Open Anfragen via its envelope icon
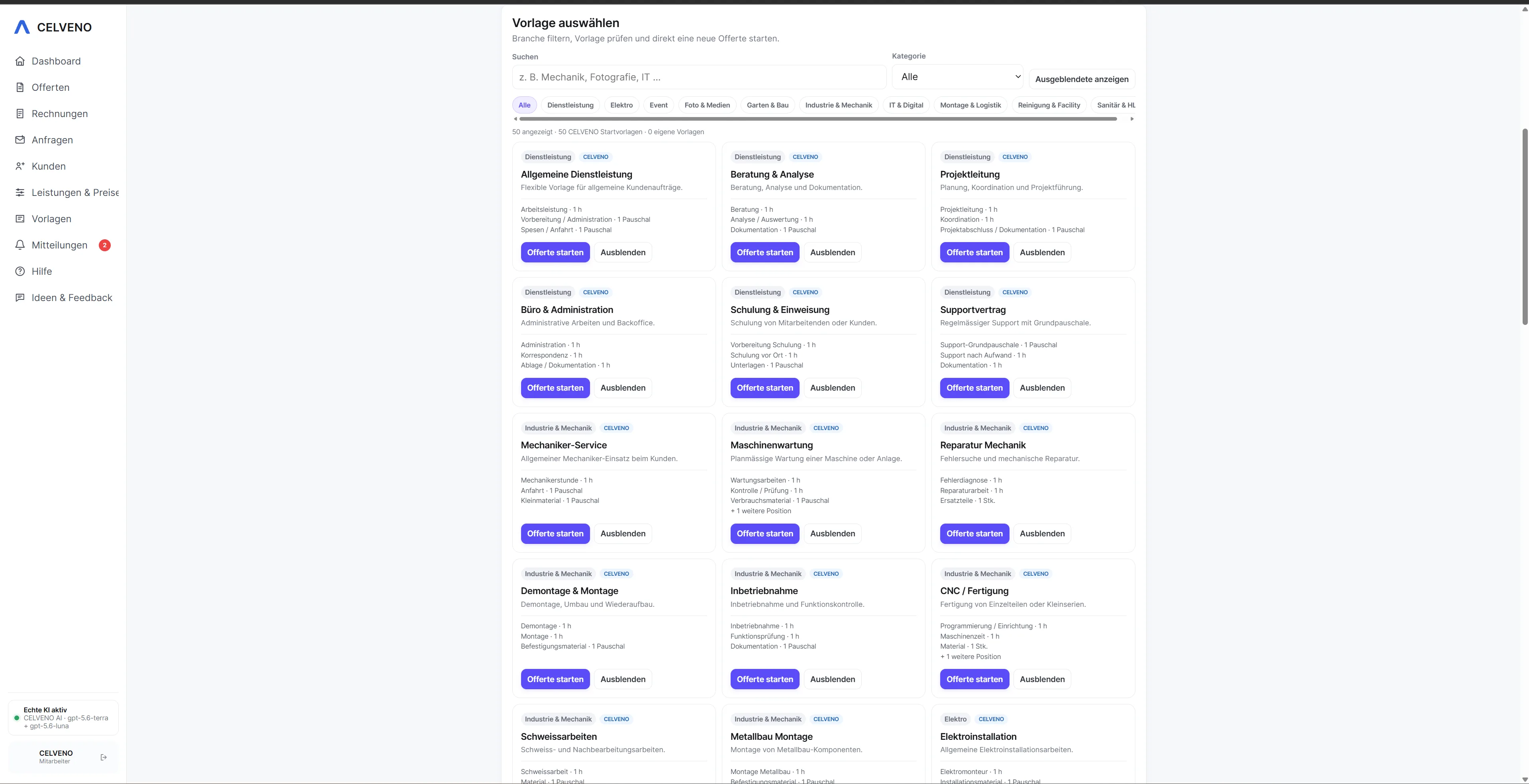The height and width of the screenshot is (784, 1529). coord(20,140)
